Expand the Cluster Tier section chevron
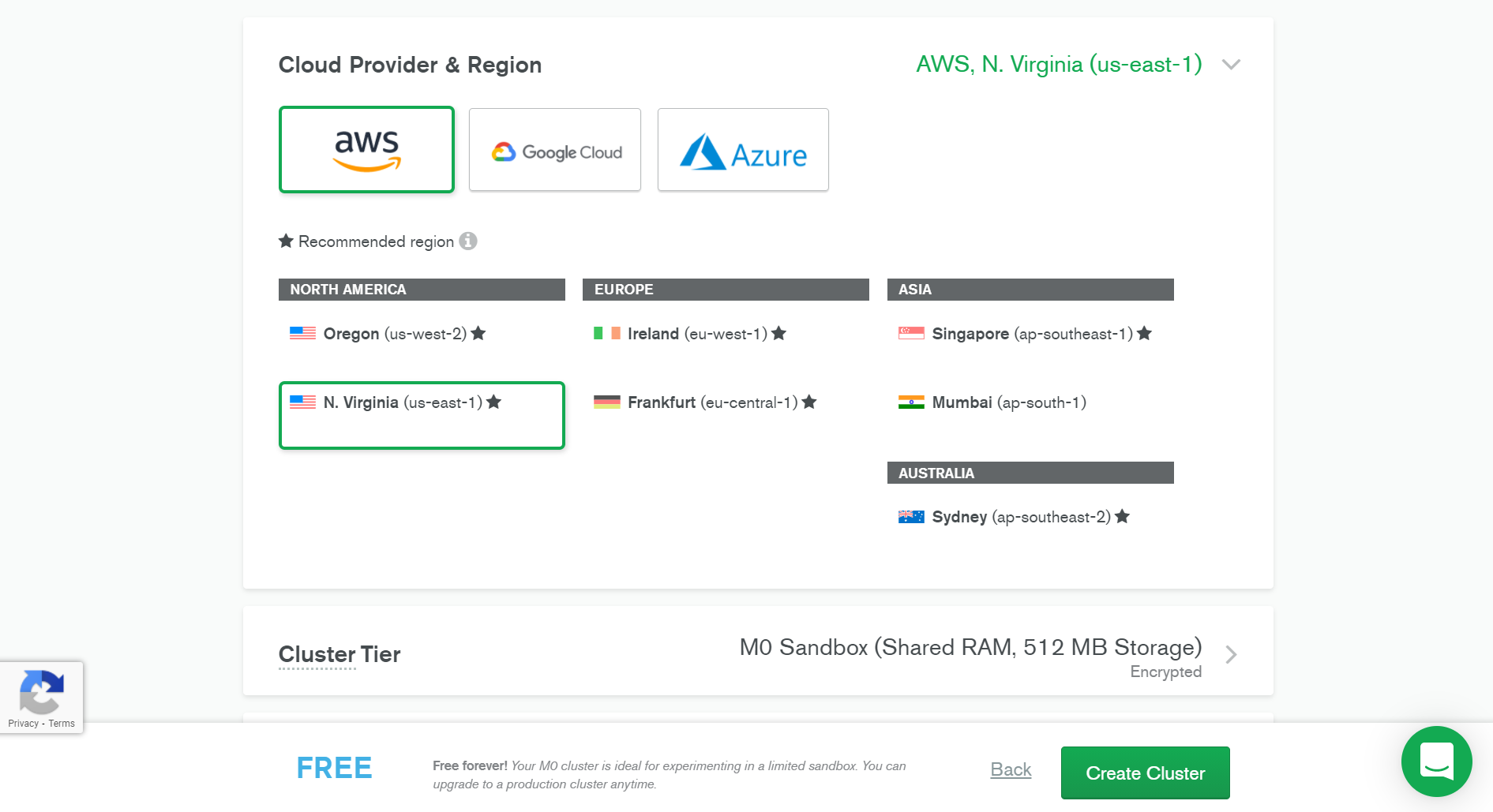This screenshot has height=812, width=1493. pos(1231,654)
